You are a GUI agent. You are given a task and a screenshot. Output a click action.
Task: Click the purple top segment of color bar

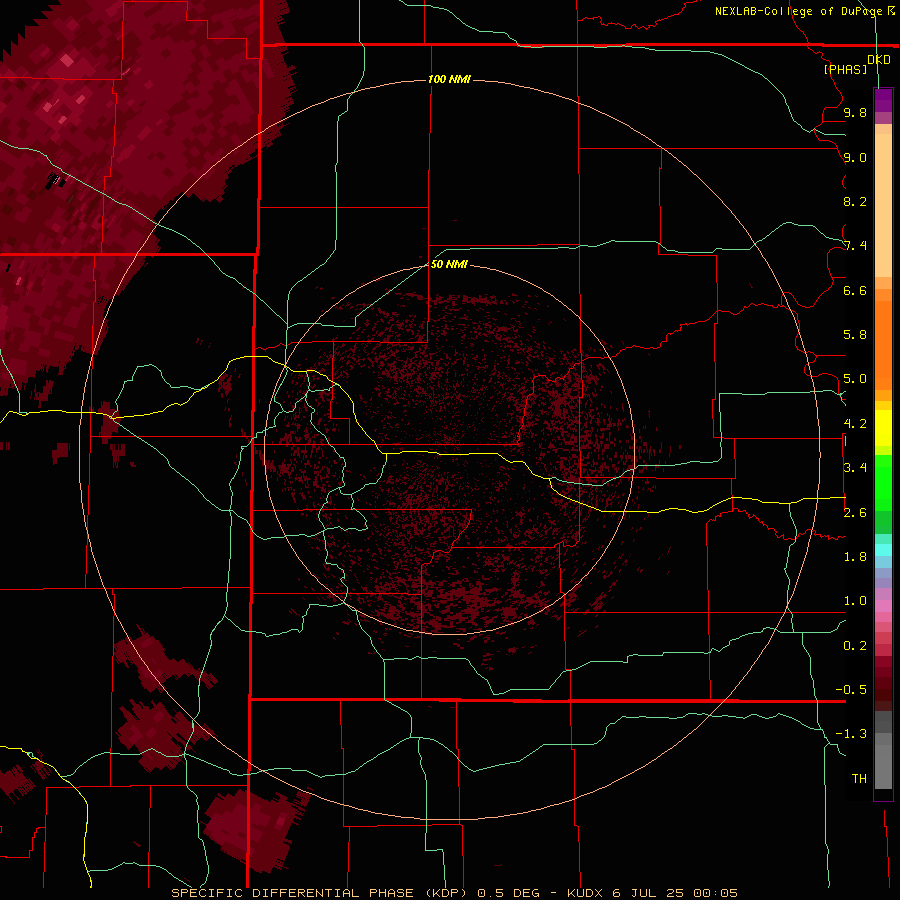pyautogui.click(x=883, y=100)
